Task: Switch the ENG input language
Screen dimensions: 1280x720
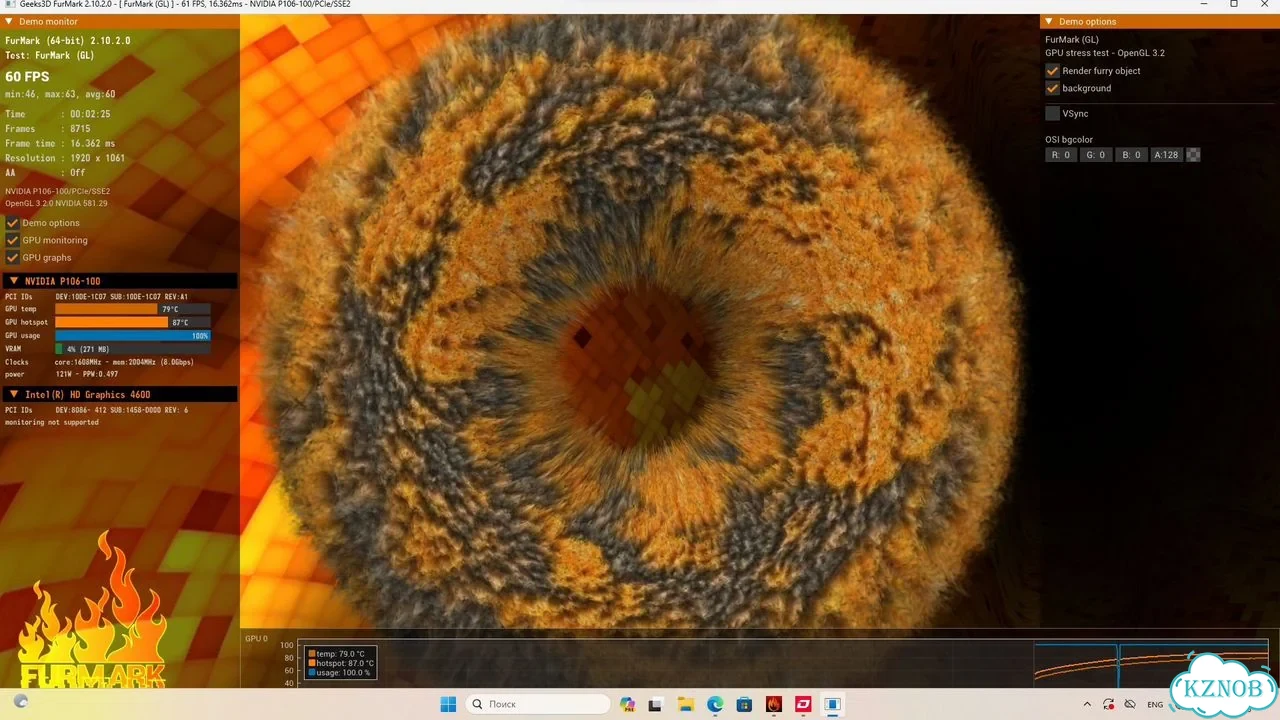Action: (1155, 705)
